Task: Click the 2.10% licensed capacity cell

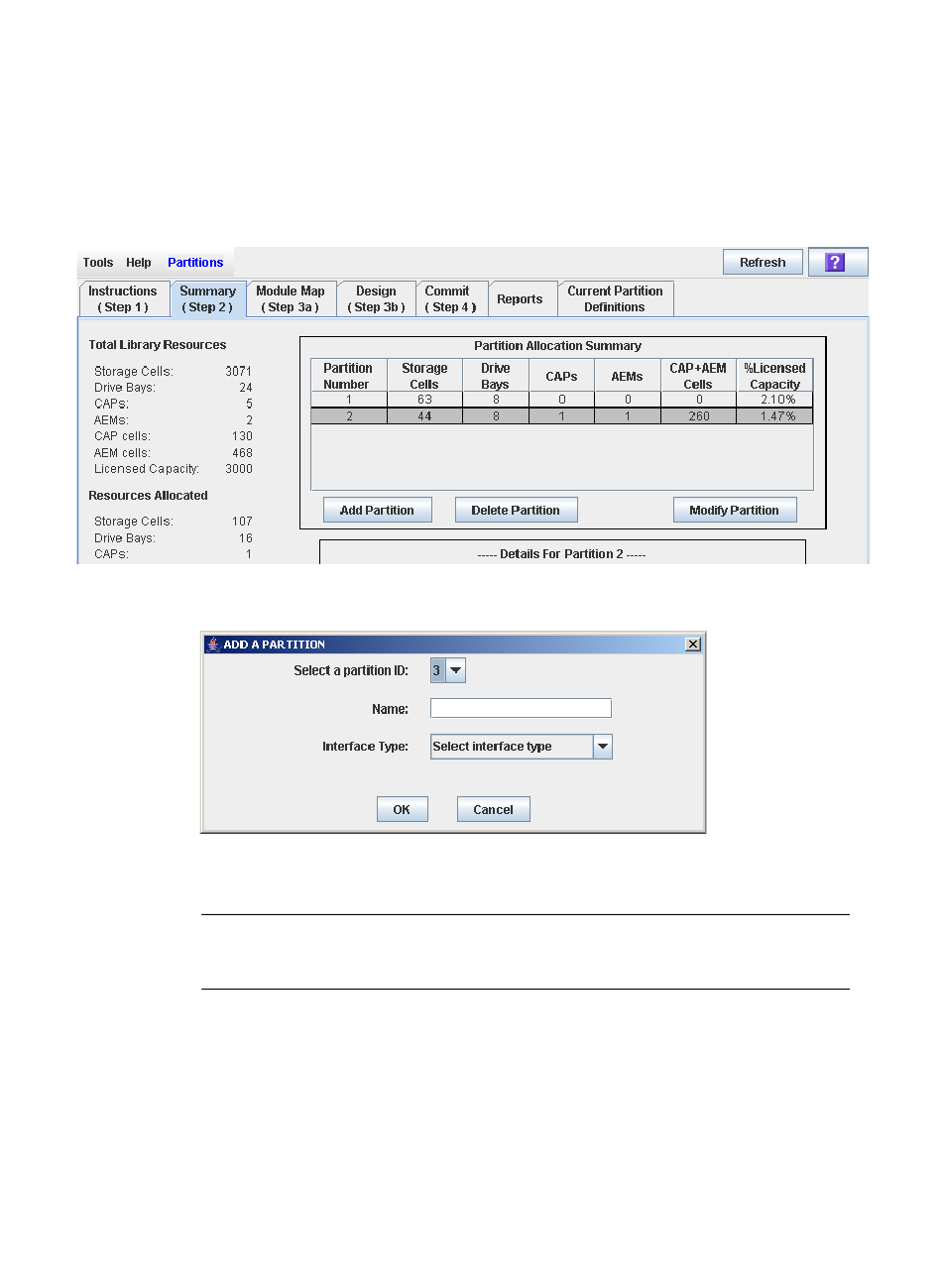Action: click(775, 400)
